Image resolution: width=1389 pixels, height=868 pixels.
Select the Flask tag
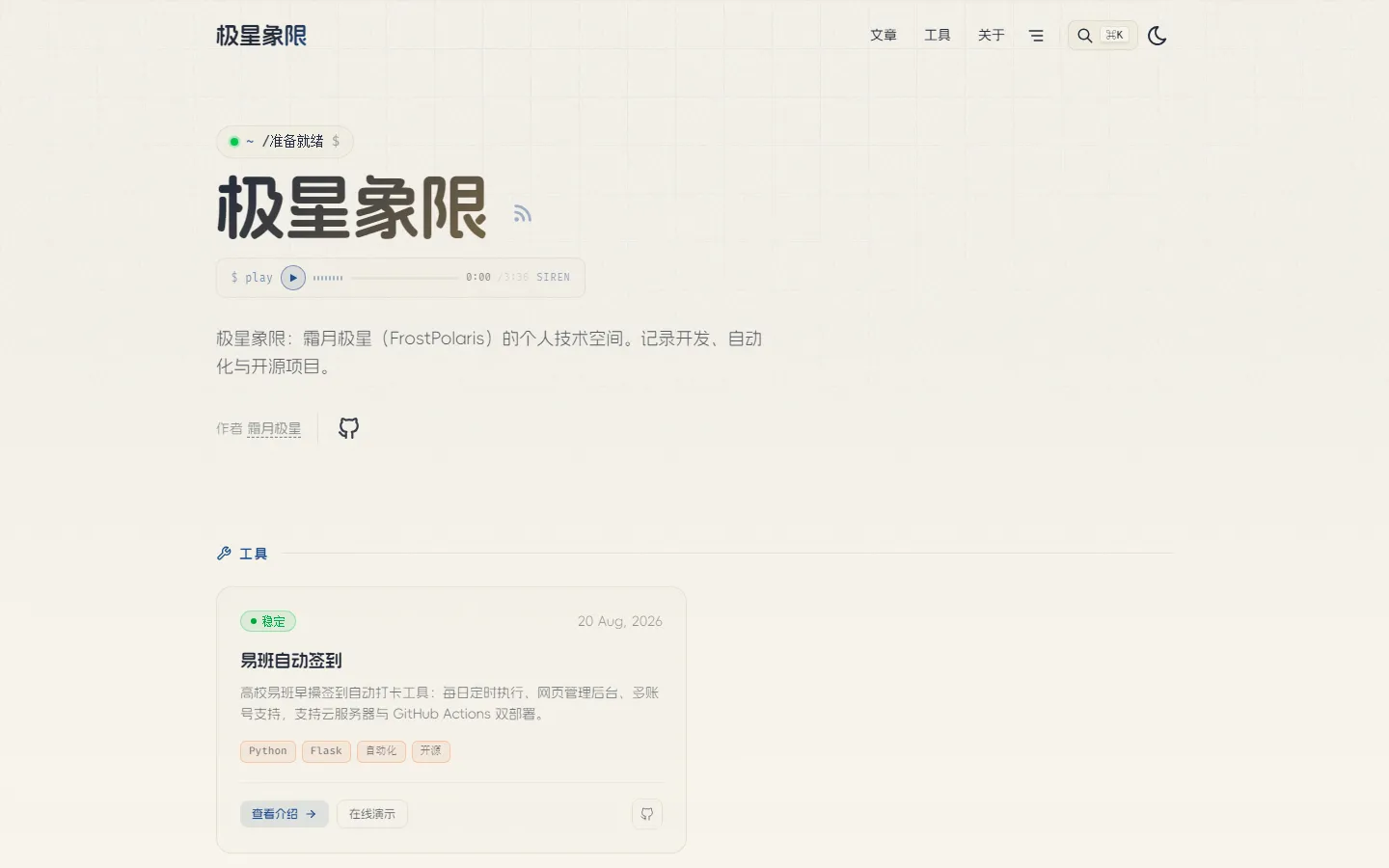coord(326,751)
